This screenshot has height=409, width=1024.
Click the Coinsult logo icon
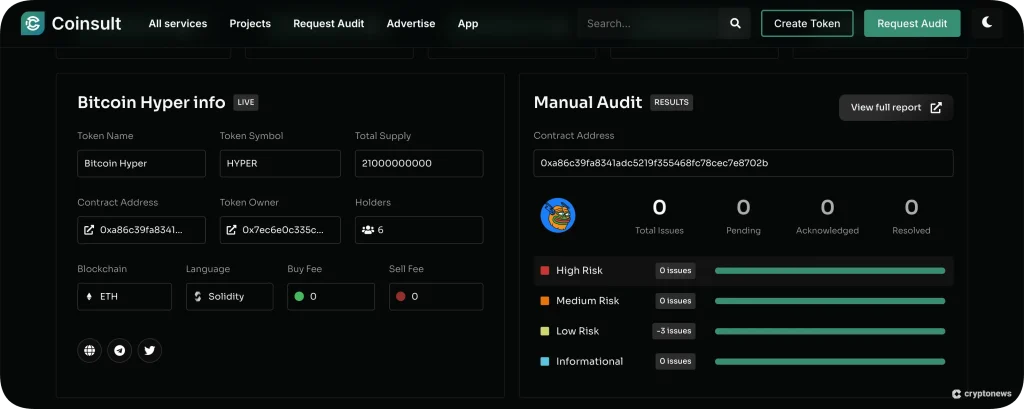coord(33,24)
